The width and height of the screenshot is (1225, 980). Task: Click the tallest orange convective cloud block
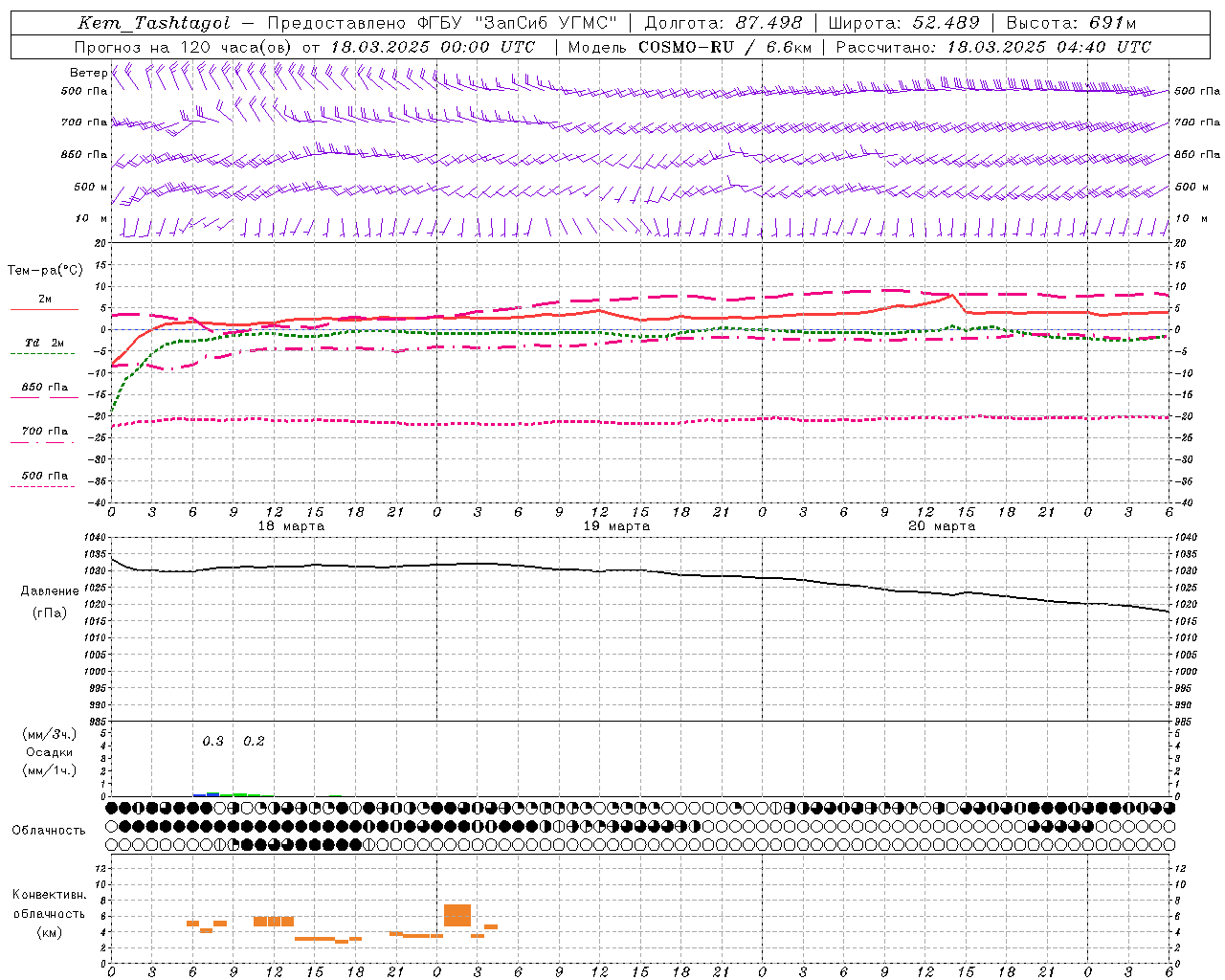click(457, 916)
